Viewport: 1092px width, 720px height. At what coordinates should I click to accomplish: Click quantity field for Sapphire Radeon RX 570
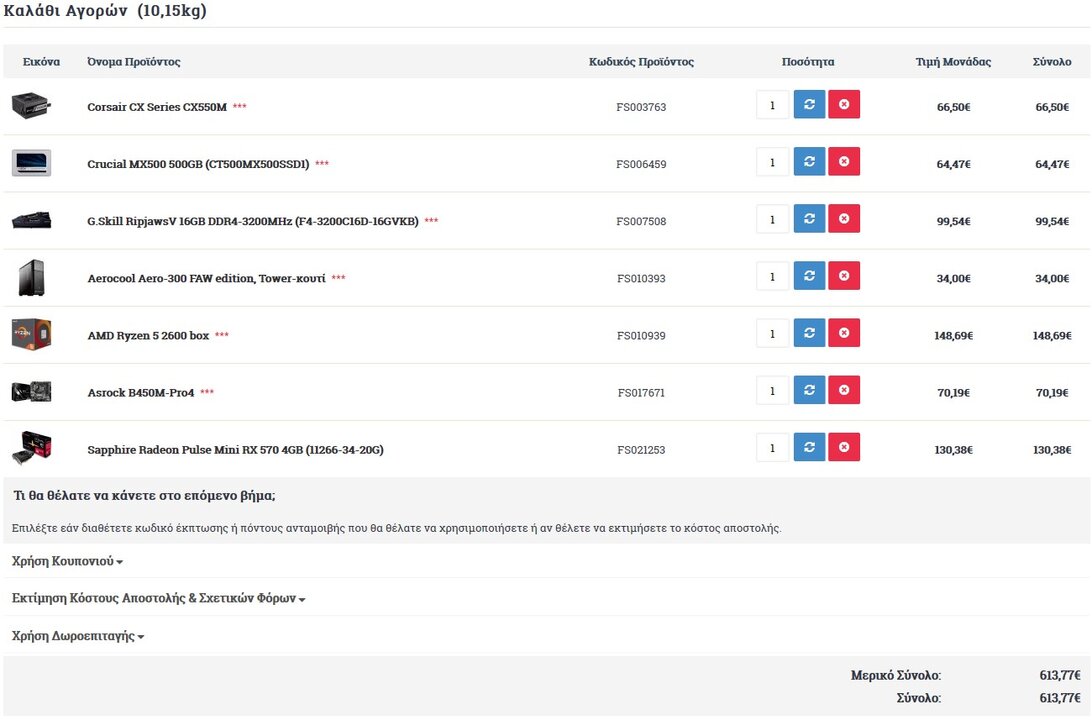(772, 448)
